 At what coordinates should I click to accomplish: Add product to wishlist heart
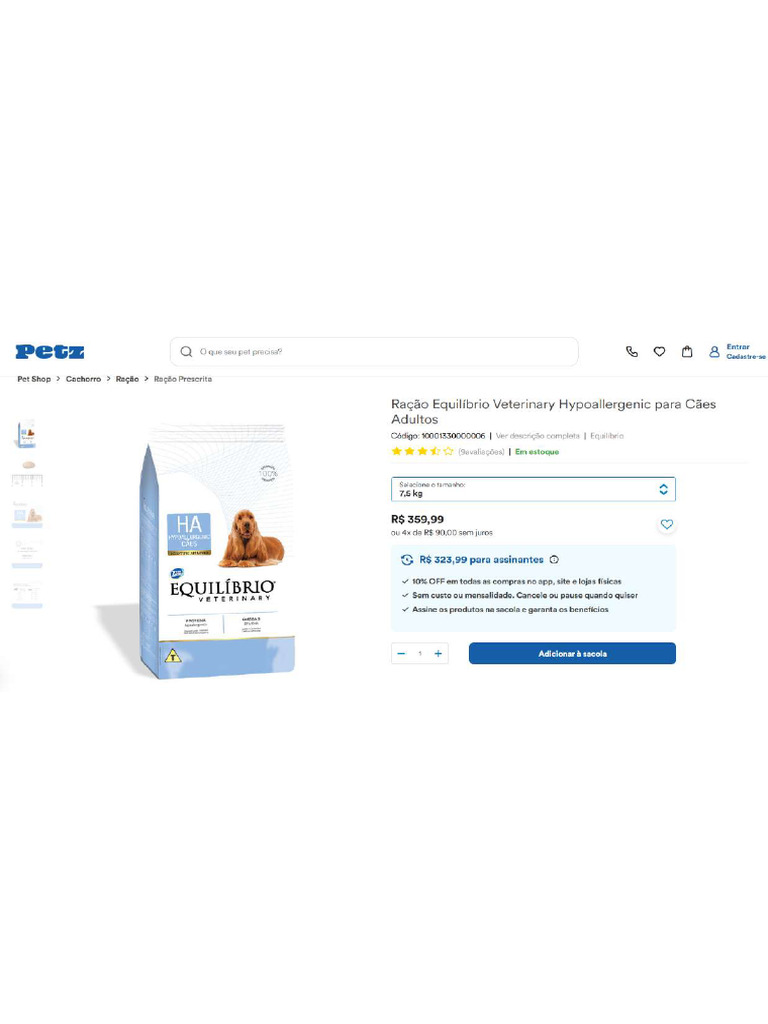[x=667, y=524]
